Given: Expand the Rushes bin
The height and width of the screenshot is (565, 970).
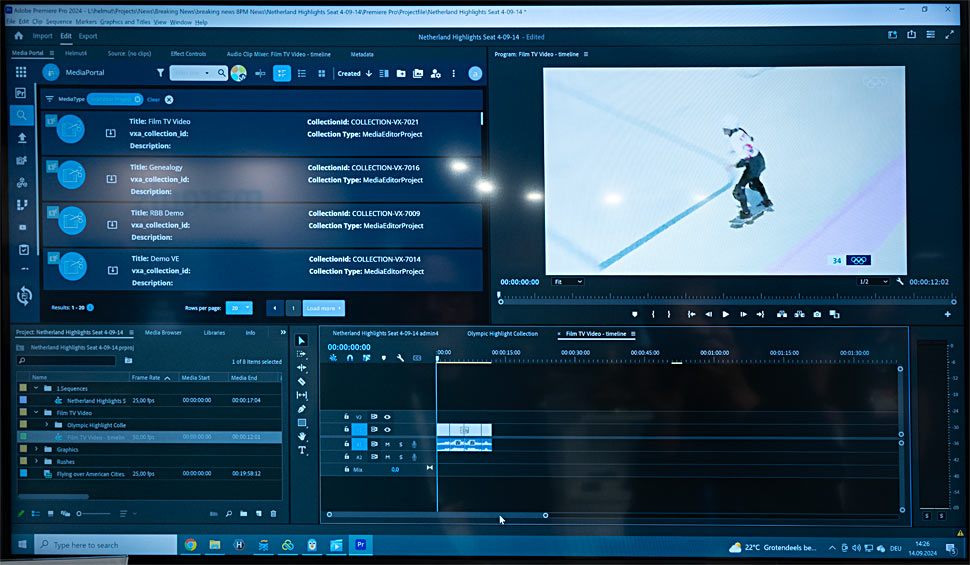Looking at the screenshot, I should tap(36, 461).
